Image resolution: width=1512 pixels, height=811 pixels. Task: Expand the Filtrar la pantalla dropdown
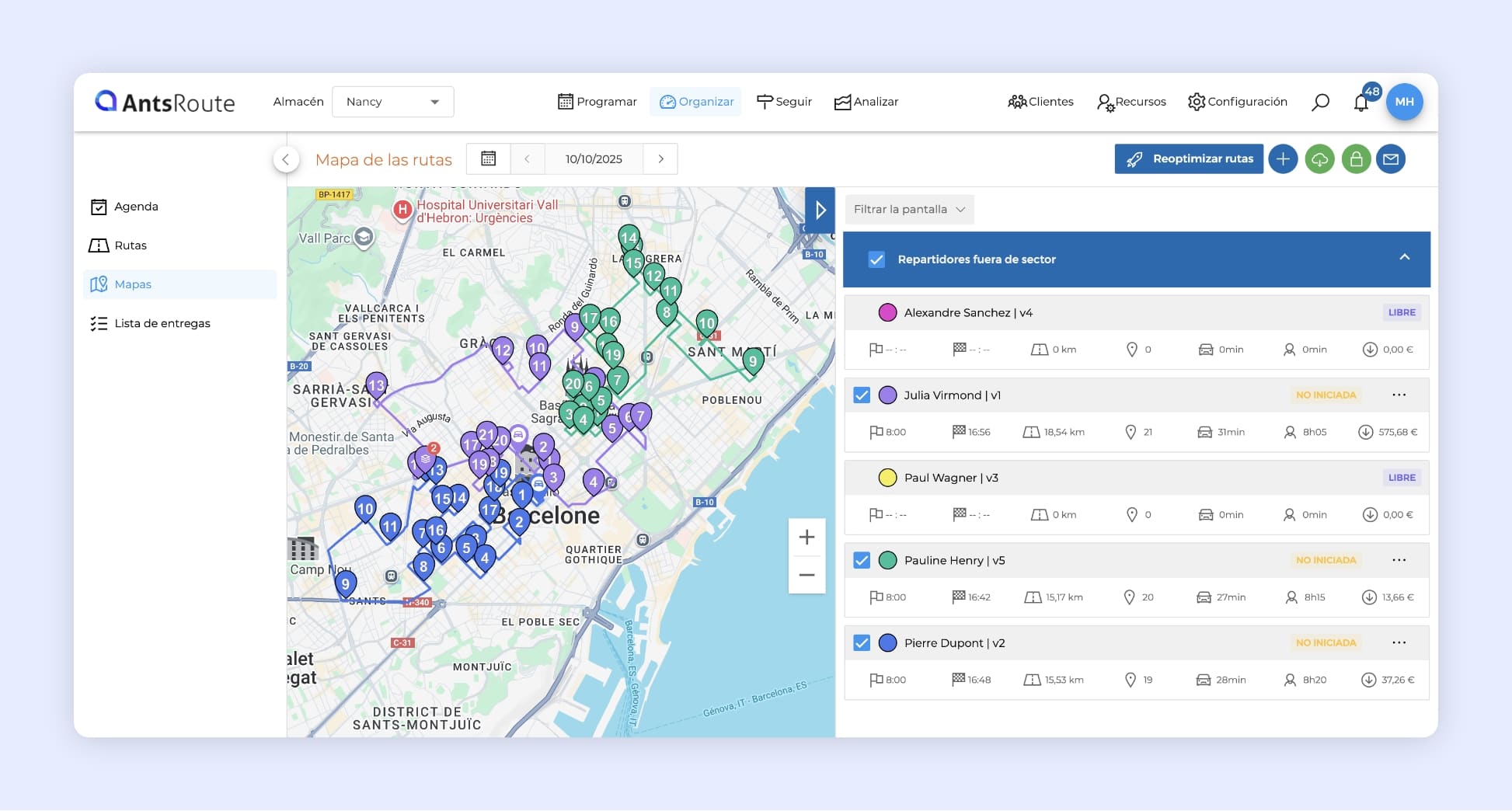click(909, 209)
